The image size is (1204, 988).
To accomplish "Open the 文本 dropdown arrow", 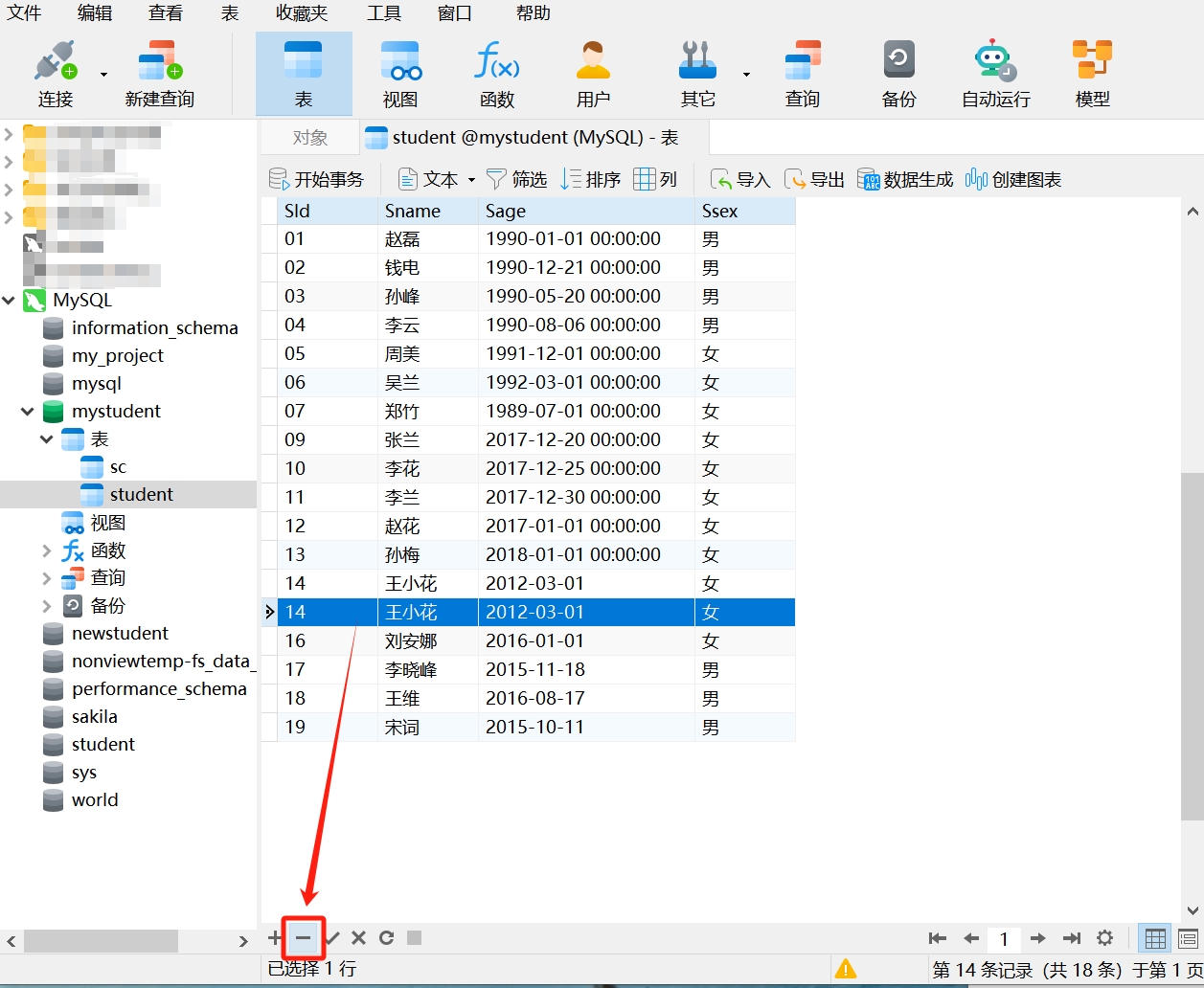I will 471,180.
